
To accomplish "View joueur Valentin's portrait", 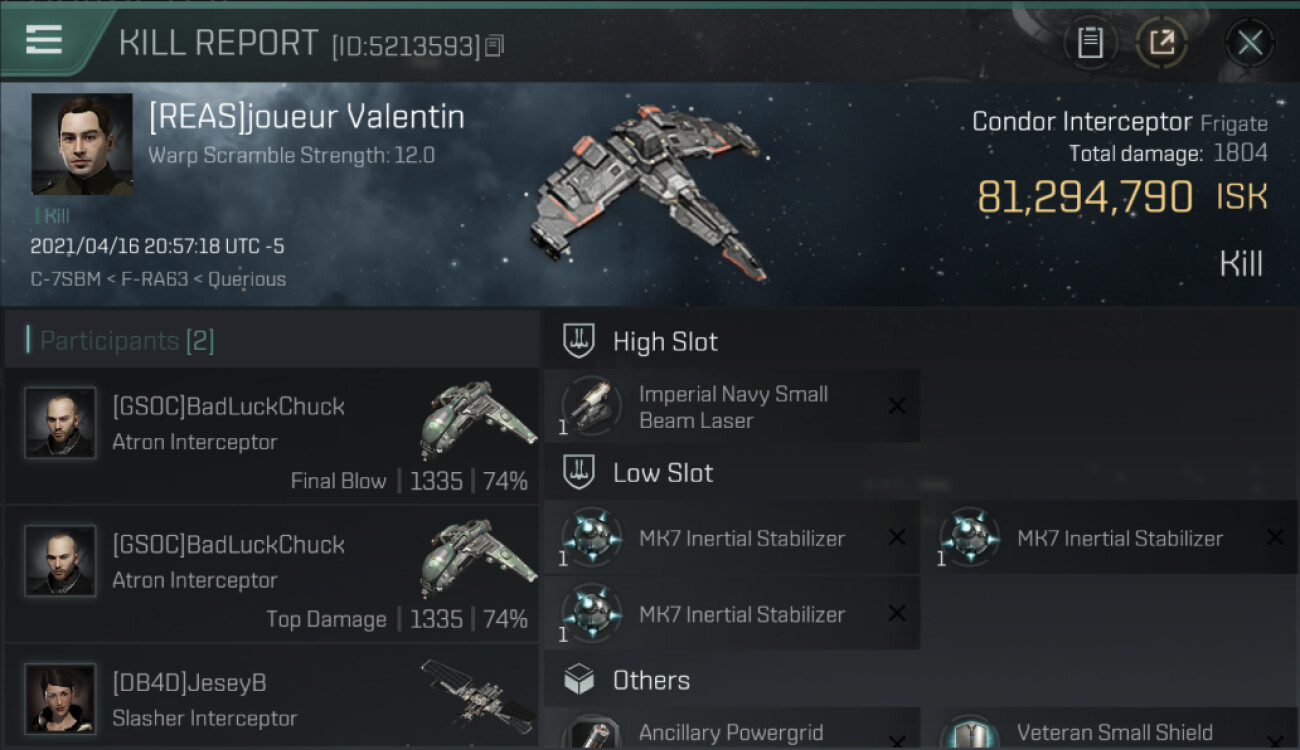I will click(x=82, y=144).
